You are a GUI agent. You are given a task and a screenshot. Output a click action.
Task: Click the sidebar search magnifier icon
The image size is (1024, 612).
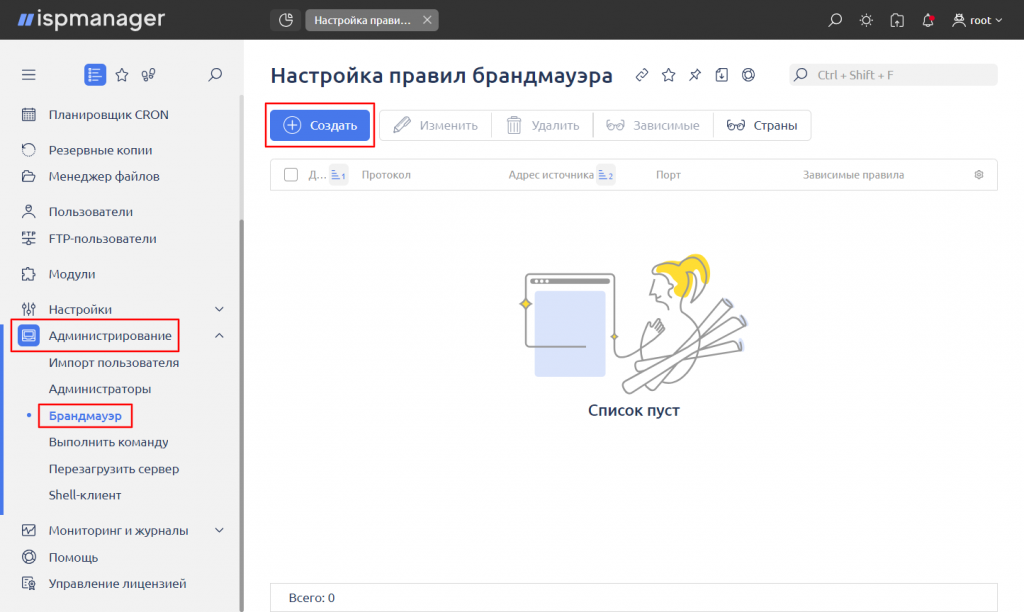point(215,74)
